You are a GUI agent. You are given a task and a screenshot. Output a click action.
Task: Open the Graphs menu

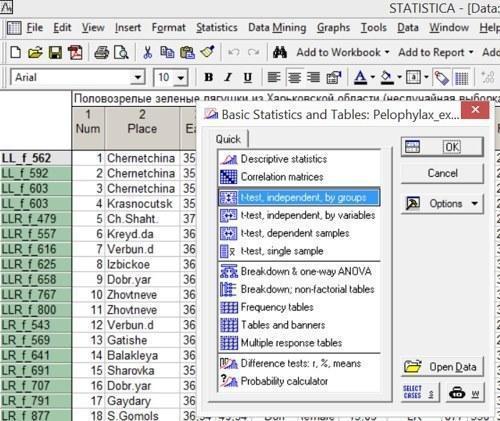point(333,28)
